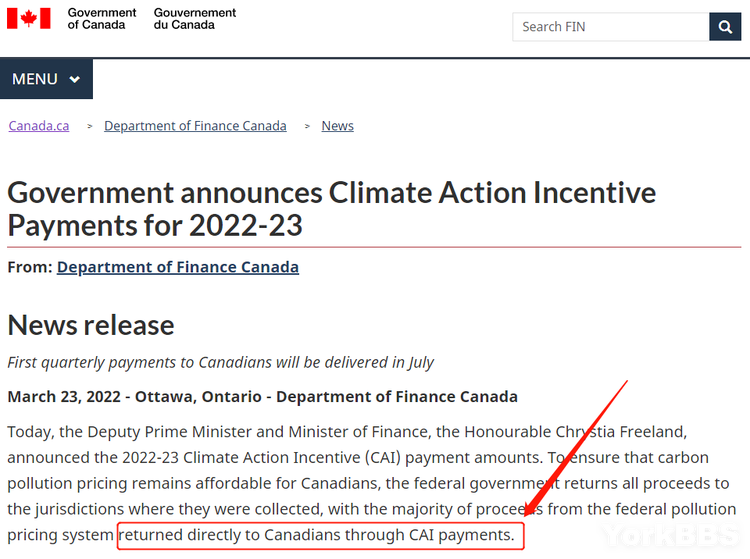Click the red arrow annotation tip

pyautogui.click(x=526, y=514)
